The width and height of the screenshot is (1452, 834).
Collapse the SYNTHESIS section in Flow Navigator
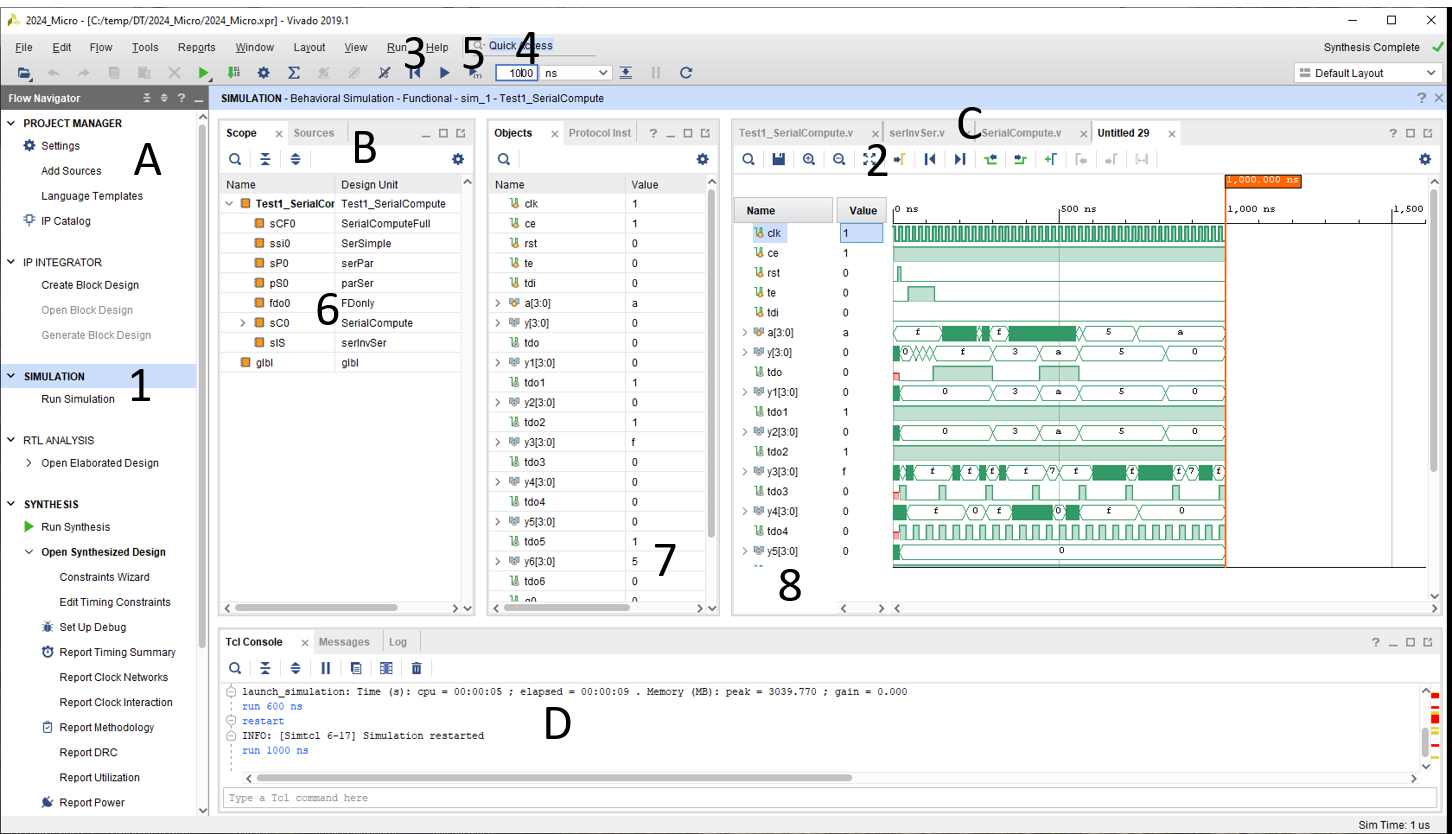click(x=12, y=504)
